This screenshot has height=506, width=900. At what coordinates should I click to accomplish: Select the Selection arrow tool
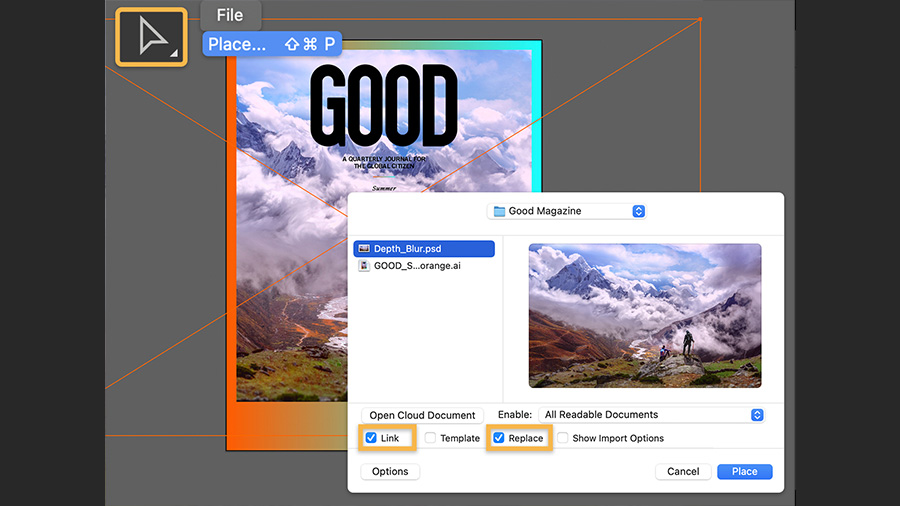152,37
